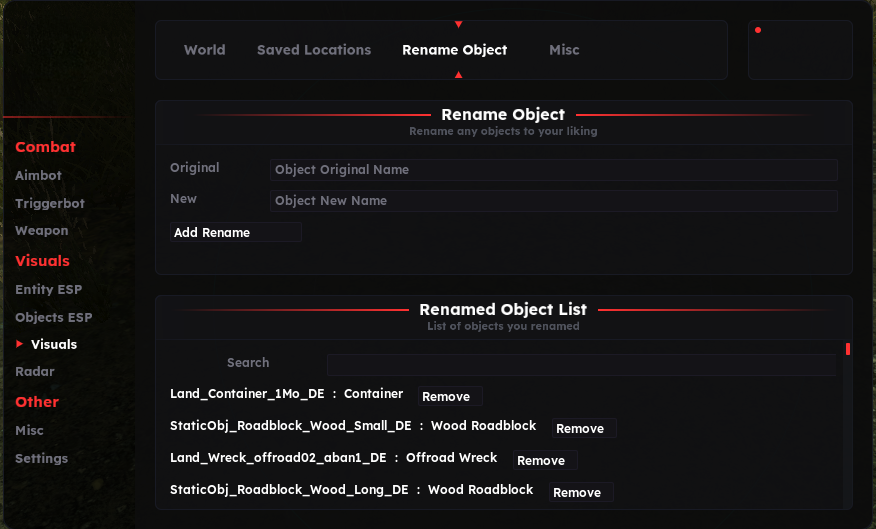Remove the Land_Container_1Mo_DE rename
876x529 pixels.
click(449, 397)
